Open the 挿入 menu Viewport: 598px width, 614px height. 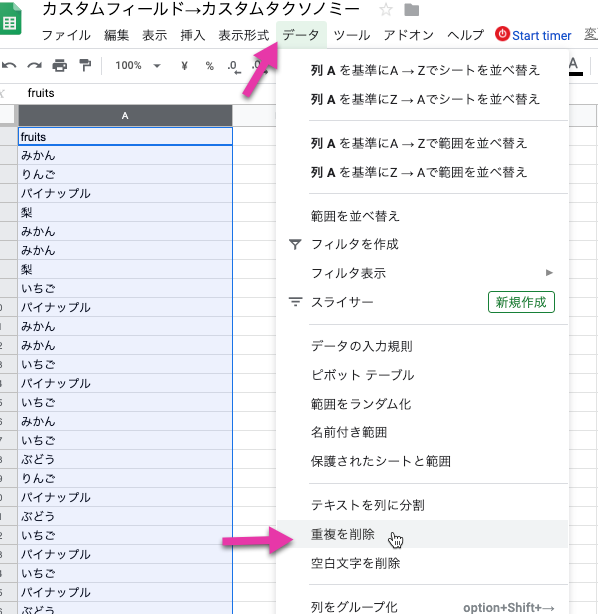192,35
